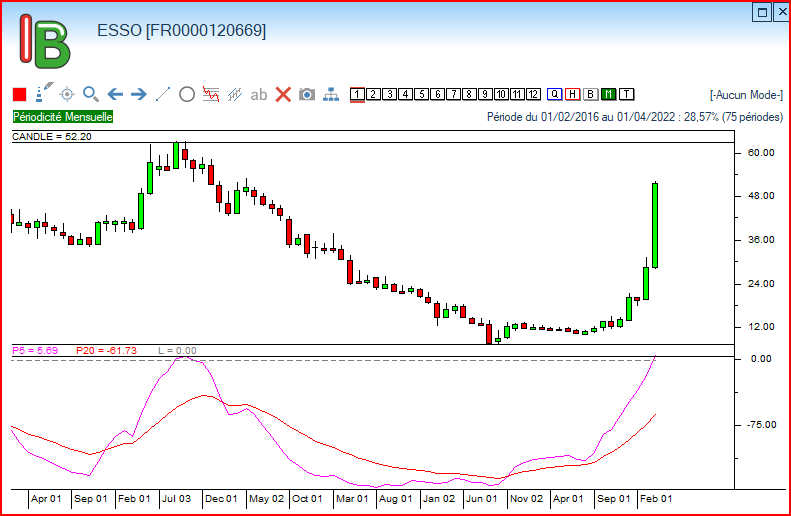Select the magnifying glass zoom tool
Viewport: 791px width, 516px height.
[x=91, y=94]
